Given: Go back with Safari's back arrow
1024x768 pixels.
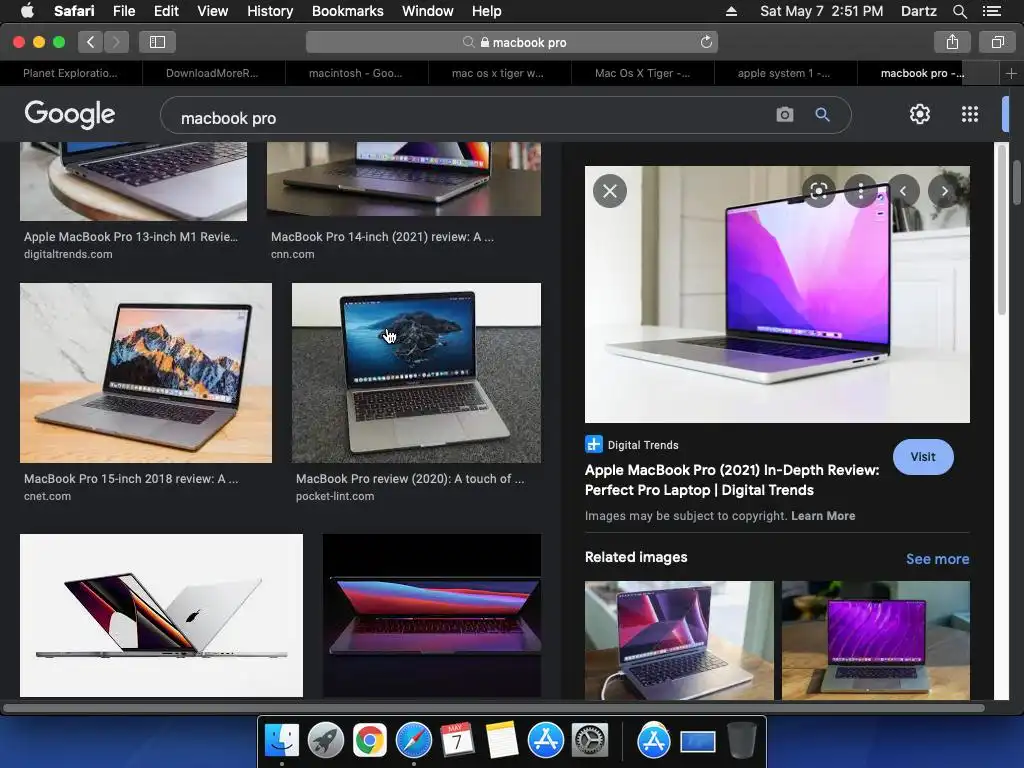Looking at the screenshot, I should [x=90, y=42].
